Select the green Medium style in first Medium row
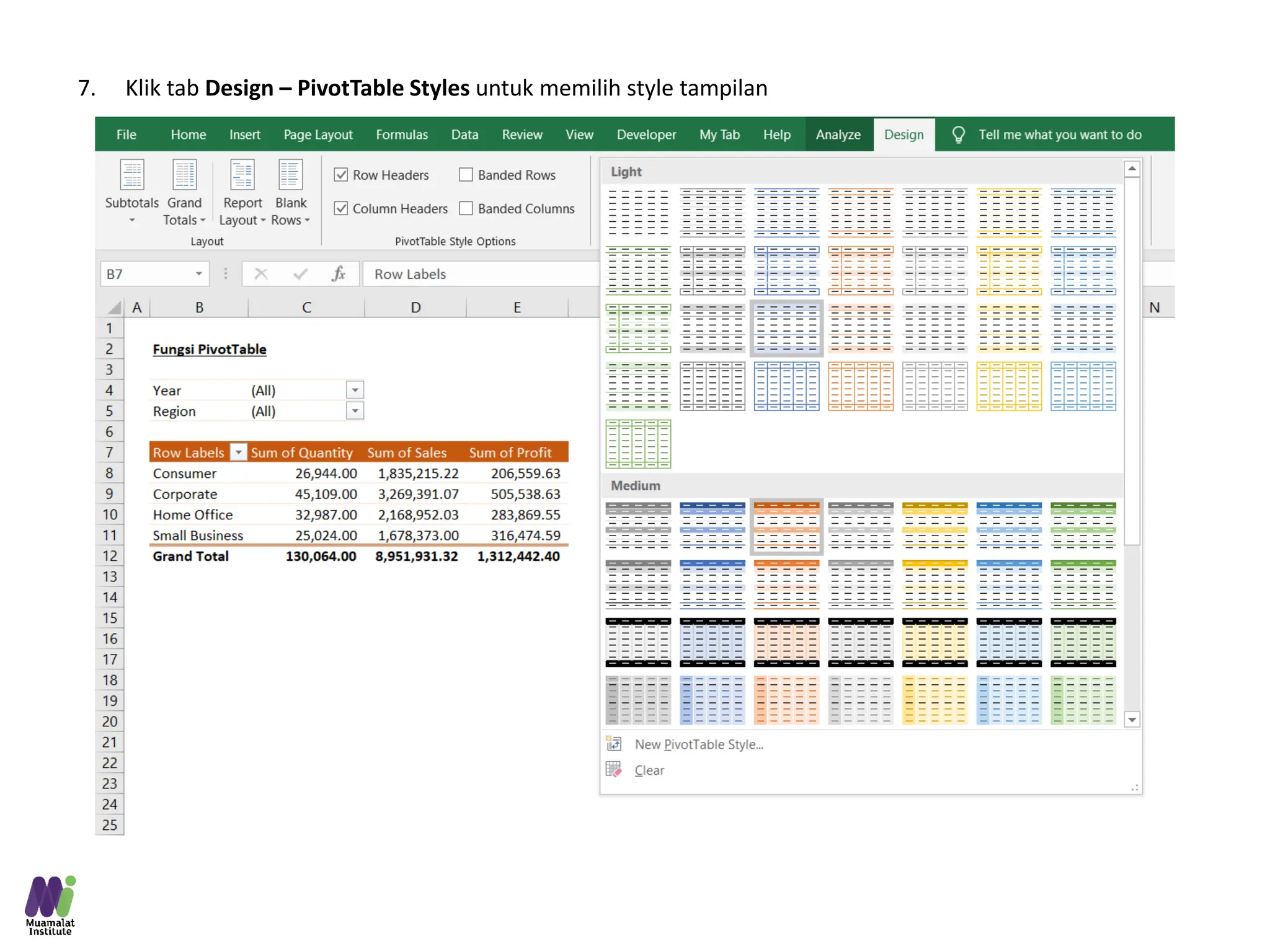This screenshot has height=952, width=1270. pyautogui.click(x=1083, y=526)
